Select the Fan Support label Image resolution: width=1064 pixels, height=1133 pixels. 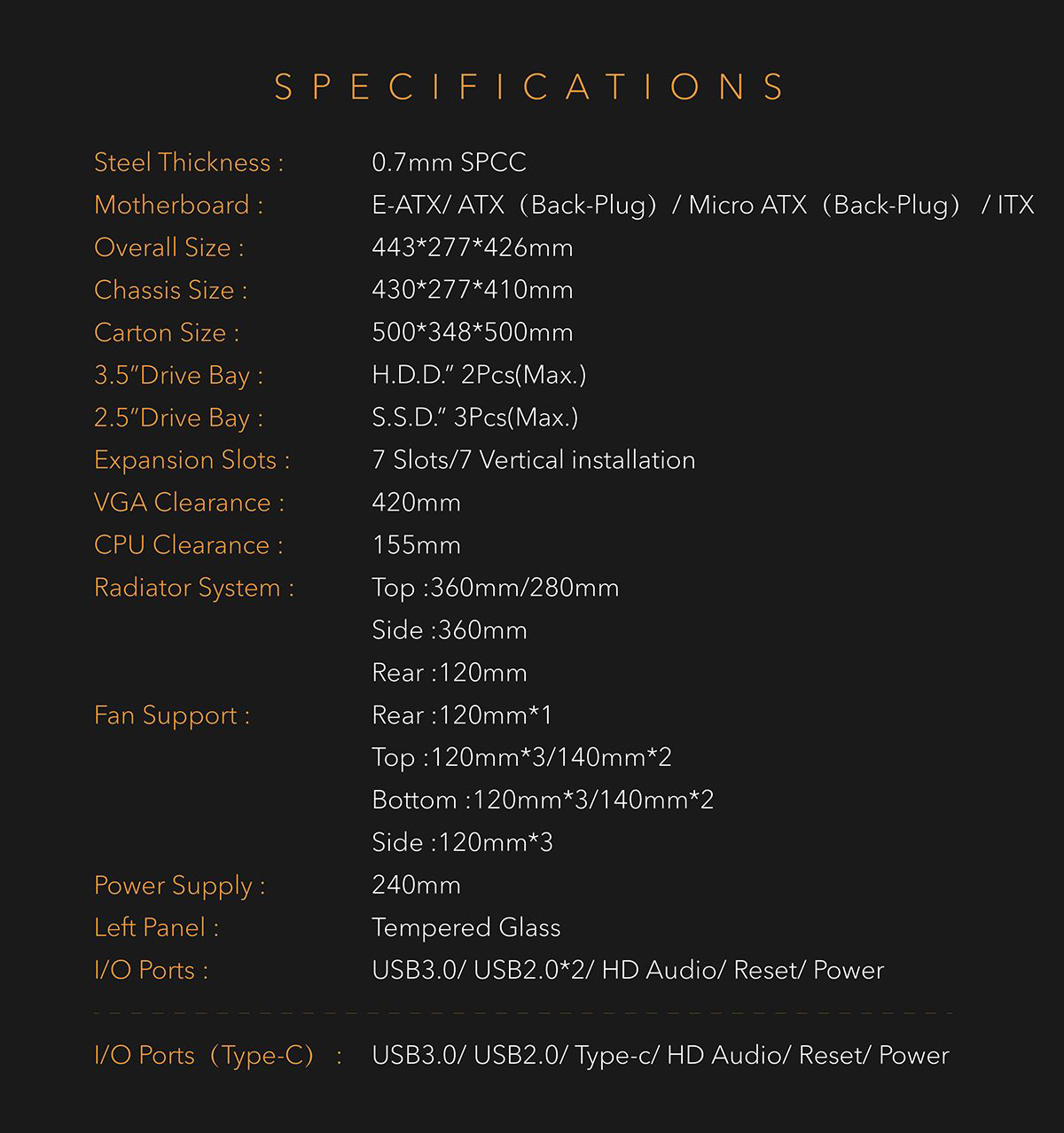click(x=172, y=715)
